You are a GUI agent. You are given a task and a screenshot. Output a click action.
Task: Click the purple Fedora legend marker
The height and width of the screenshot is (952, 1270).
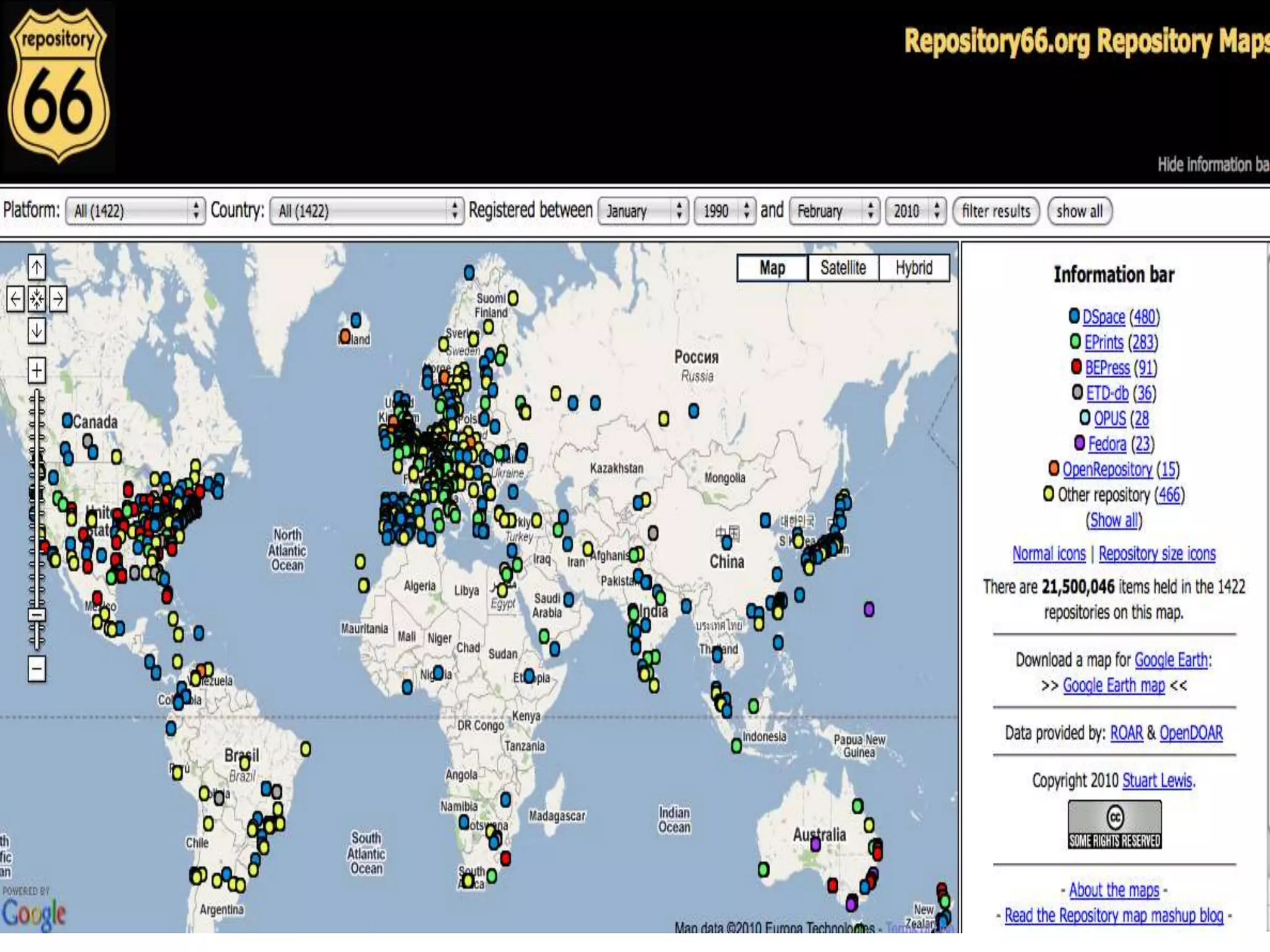(x=1080, y=443)
